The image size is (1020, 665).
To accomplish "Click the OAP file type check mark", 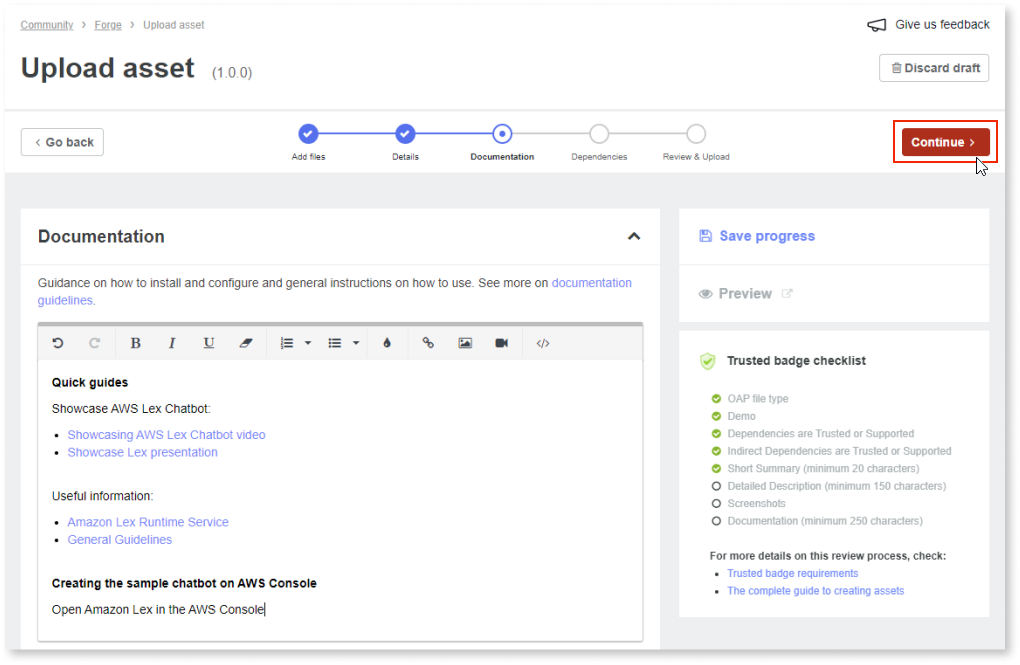I will click(x=716, y=398).
